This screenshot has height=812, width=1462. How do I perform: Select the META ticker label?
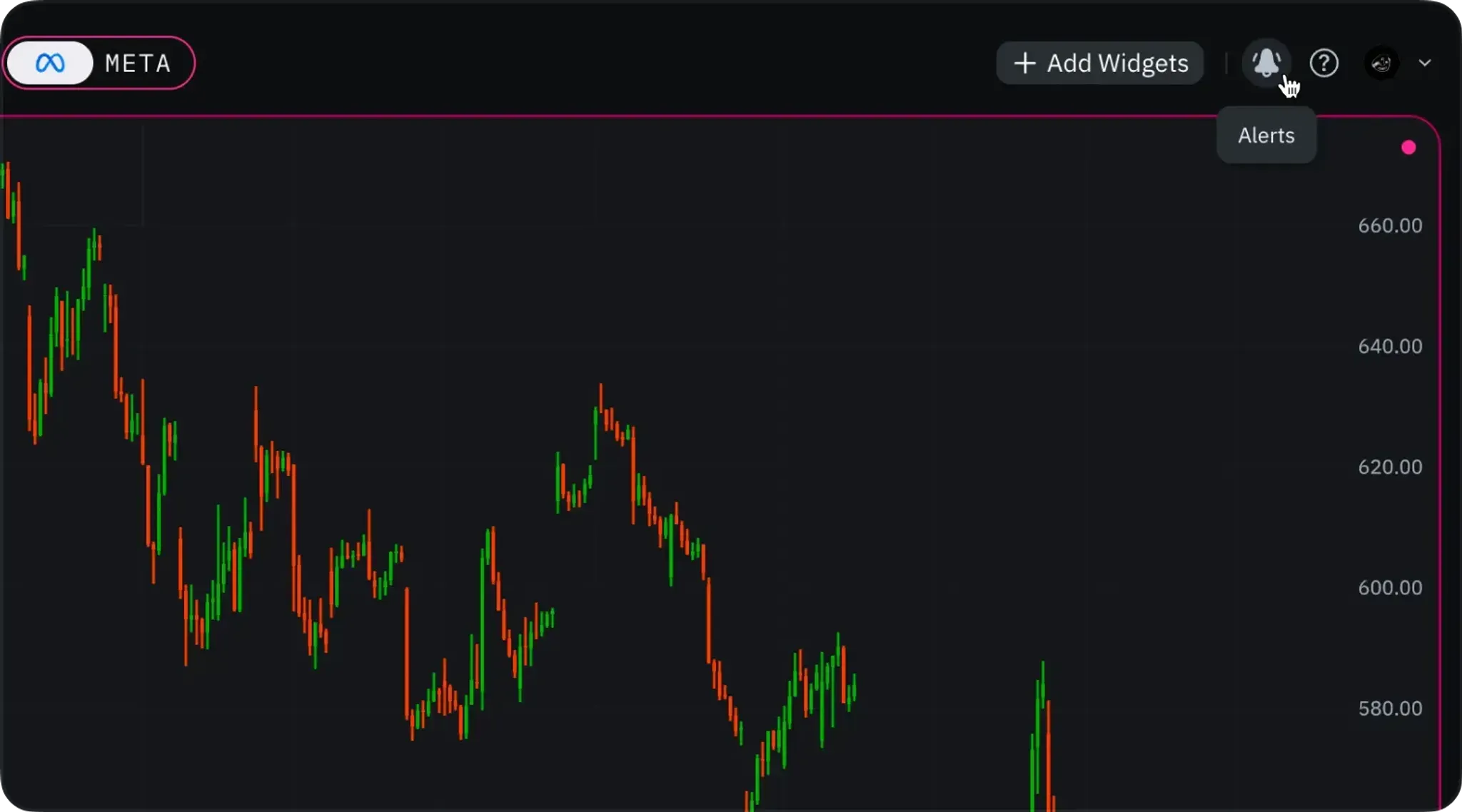coord(138,64)
